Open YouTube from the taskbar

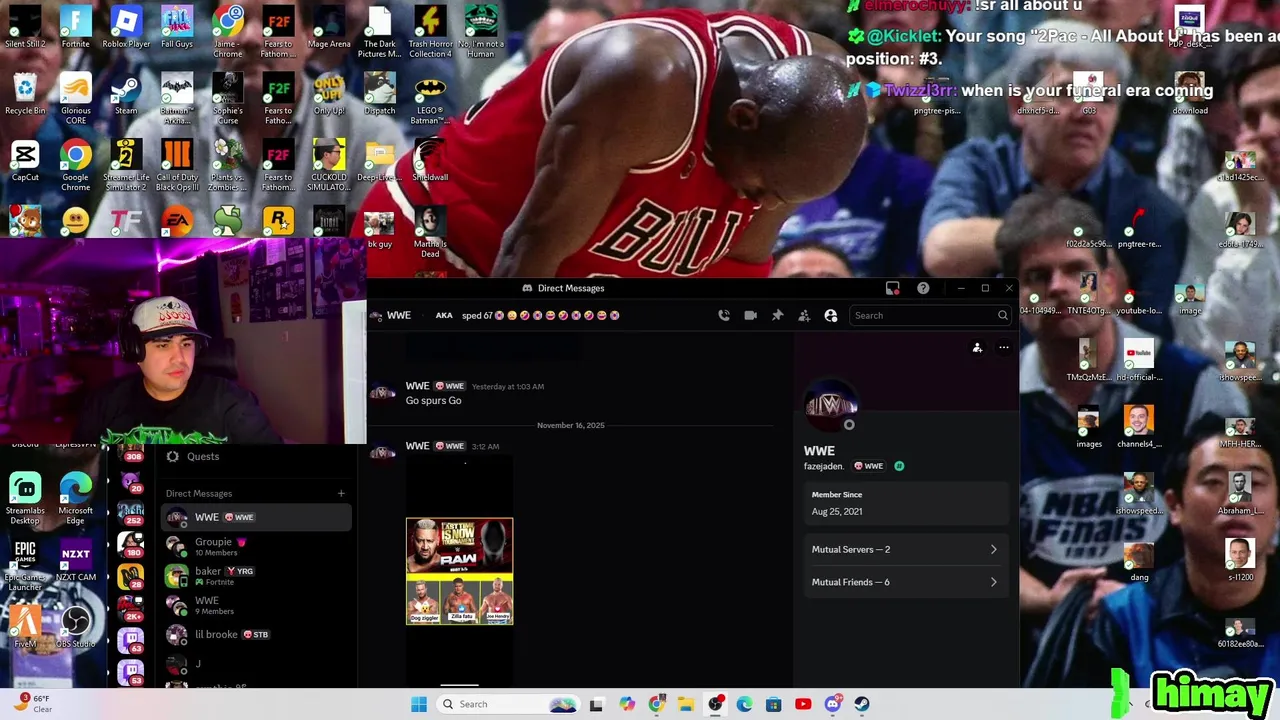[x=803, y=704]
